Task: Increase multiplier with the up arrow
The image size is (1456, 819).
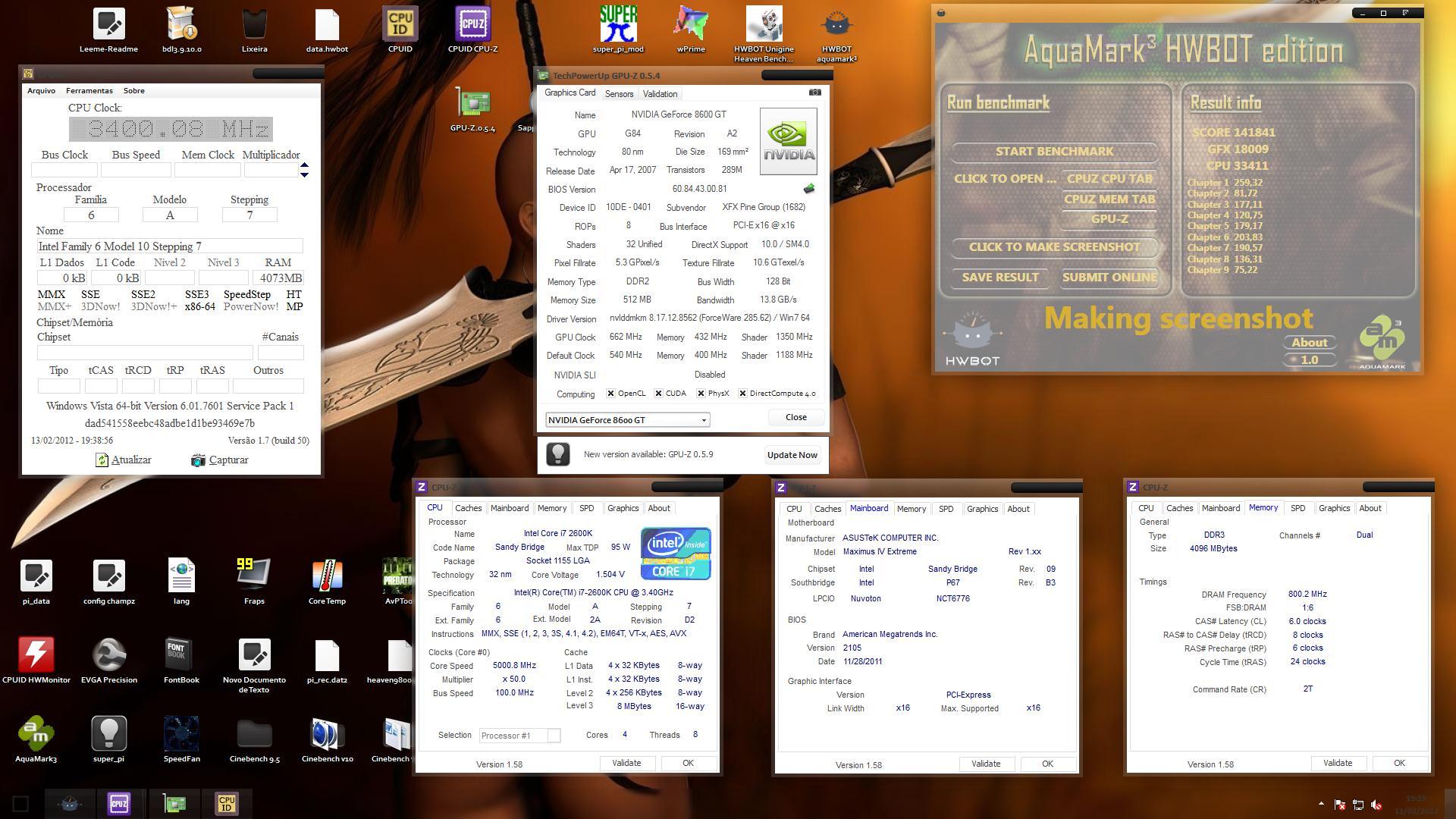Action: coord(304,165)
